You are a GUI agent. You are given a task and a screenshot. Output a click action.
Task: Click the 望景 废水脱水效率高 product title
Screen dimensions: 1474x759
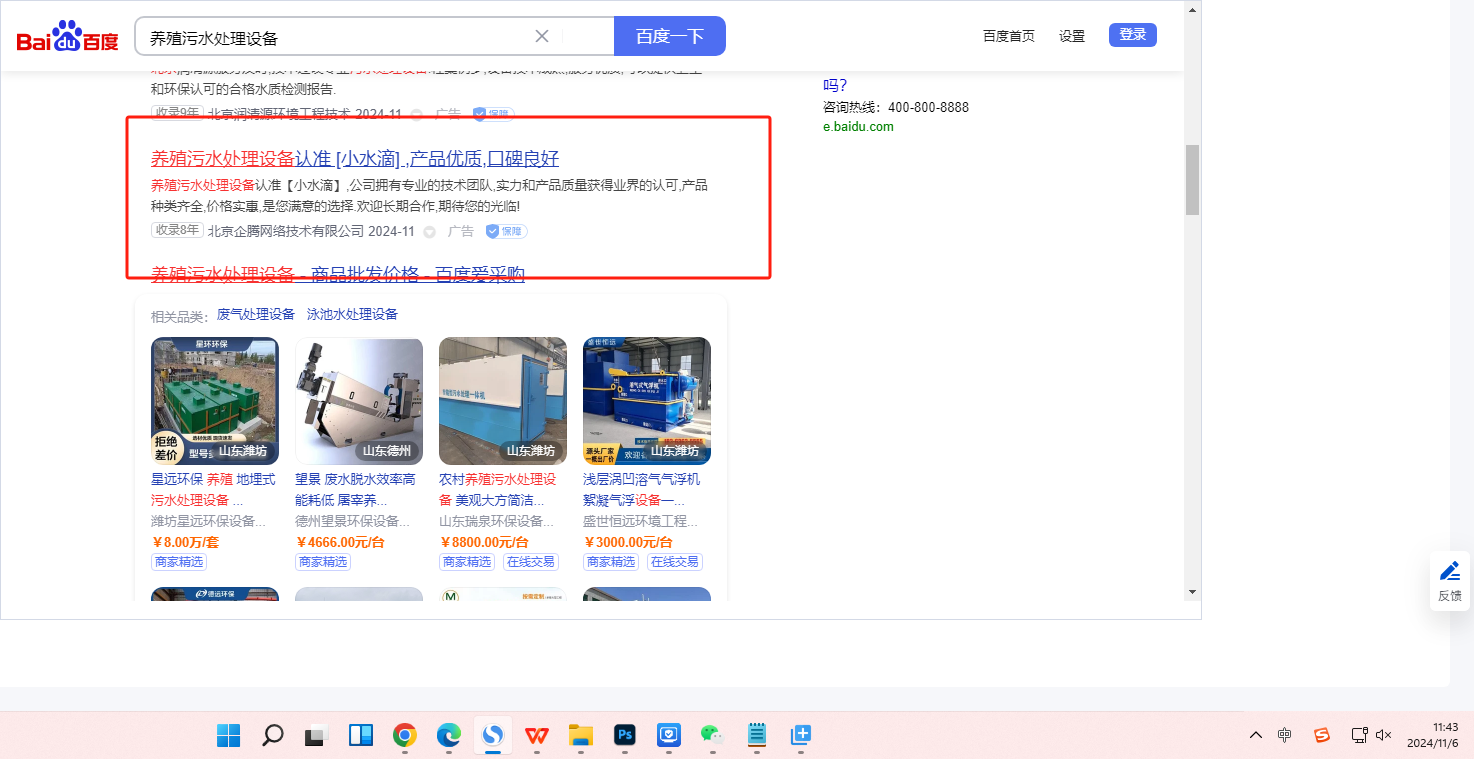click(355, 489)
